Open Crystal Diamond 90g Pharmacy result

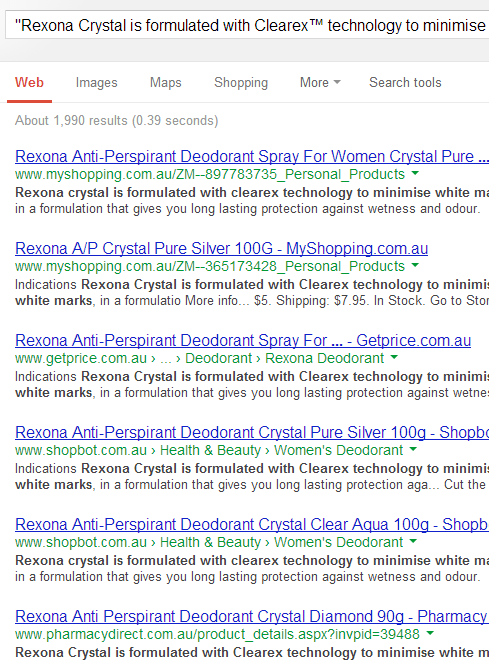[252, 616]
